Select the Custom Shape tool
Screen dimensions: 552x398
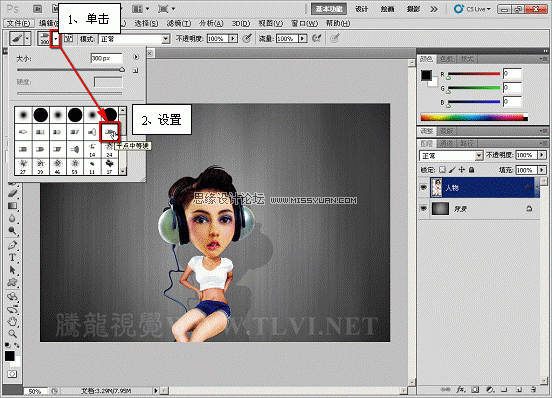click(x=12, y=283)
